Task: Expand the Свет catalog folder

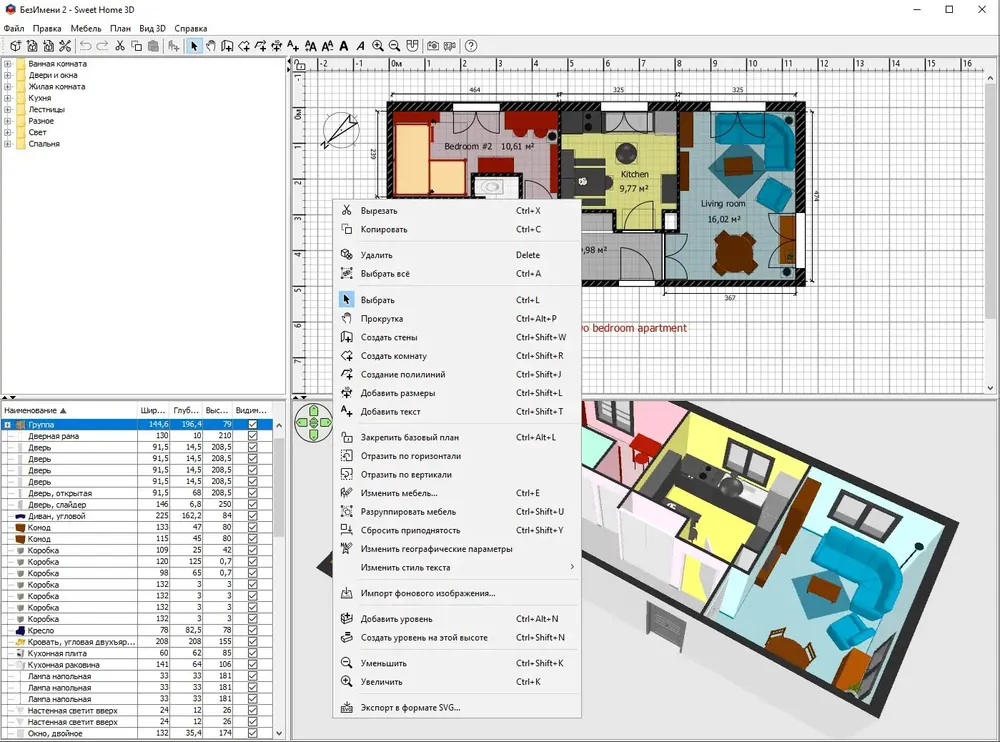Action: tap(8, 133)
